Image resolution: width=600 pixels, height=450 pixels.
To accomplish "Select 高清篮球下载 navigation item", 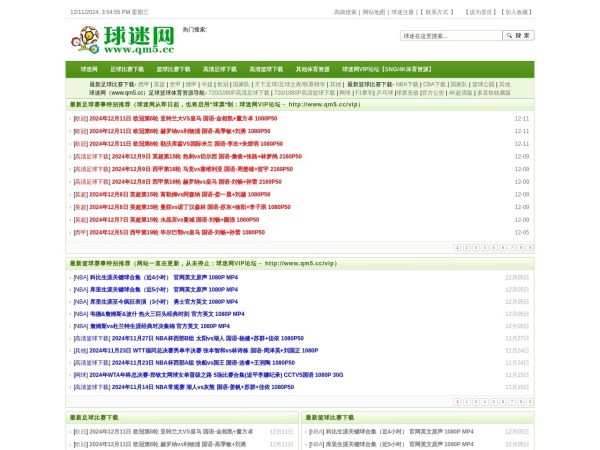I will pos(266,69).
